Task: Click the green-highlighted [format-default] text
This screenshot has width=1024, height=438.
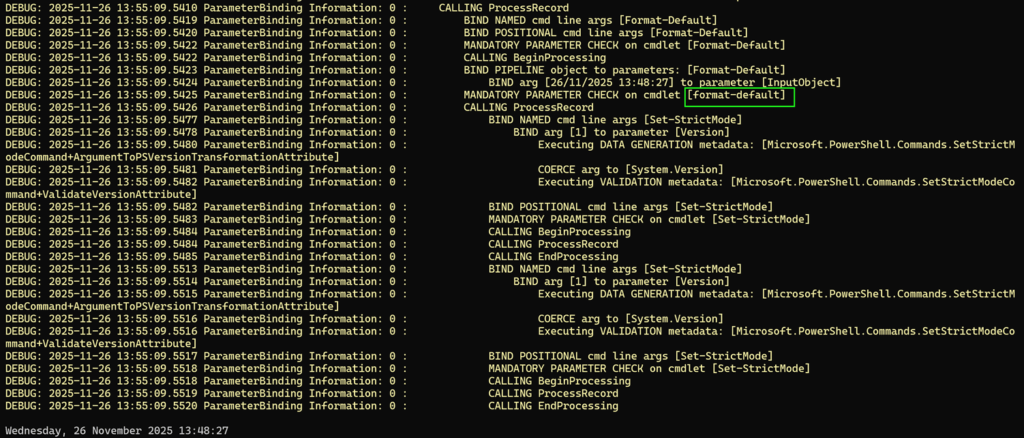Action: (x=738, y=95)
